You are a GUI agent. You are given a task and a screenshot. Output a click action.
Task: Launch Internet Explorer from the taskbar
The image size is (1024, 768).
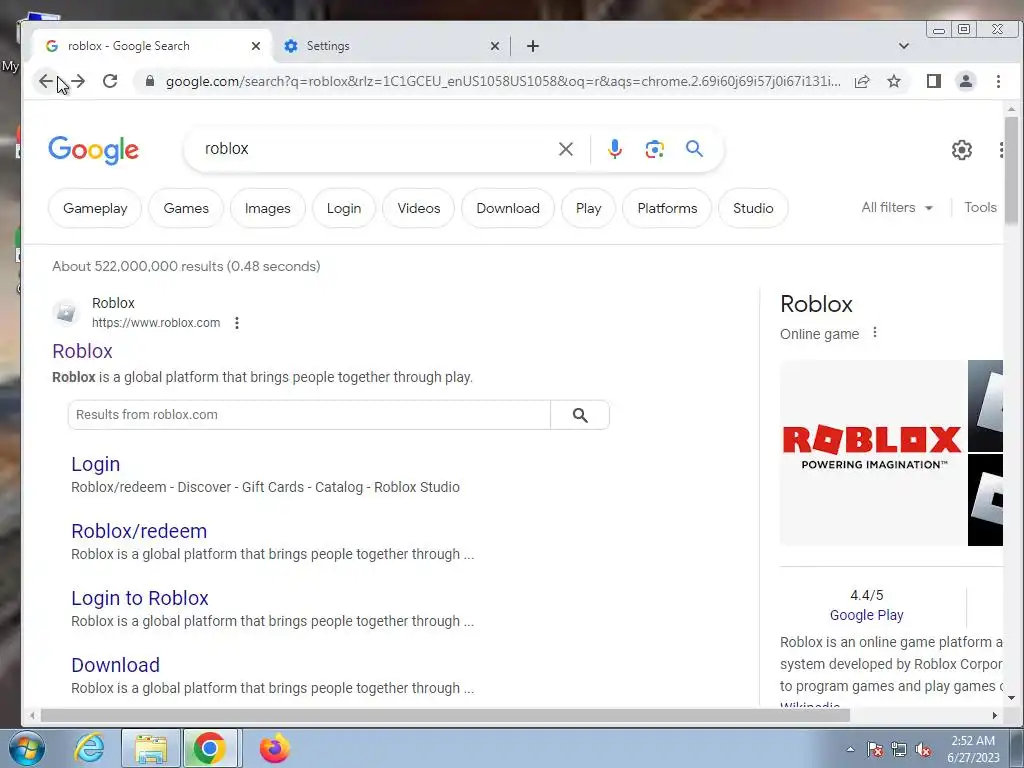[89, 748]
